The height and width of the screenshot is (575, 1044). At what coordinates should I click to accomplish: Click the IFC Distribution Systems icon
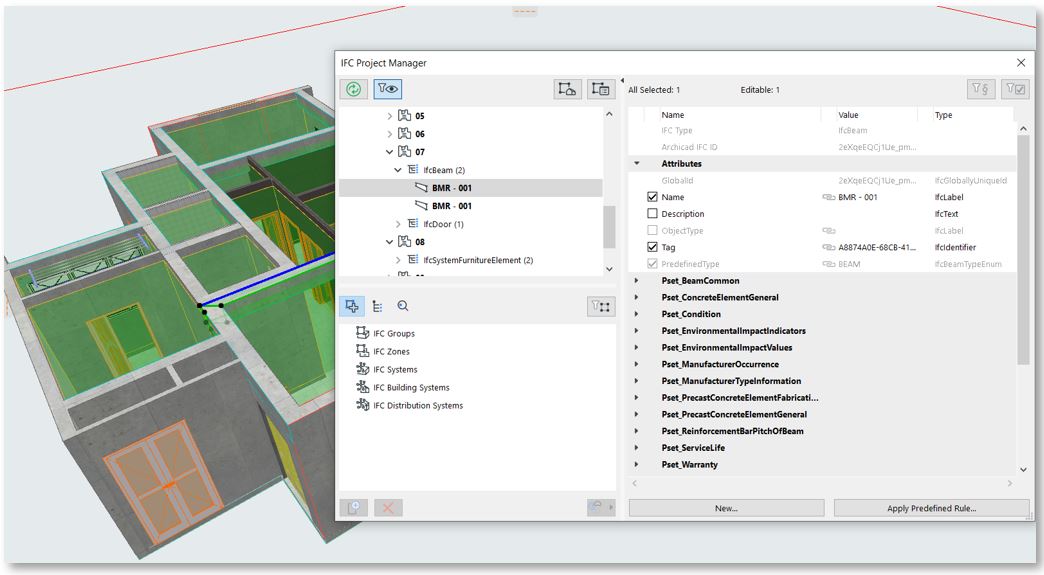click(362, 405)
